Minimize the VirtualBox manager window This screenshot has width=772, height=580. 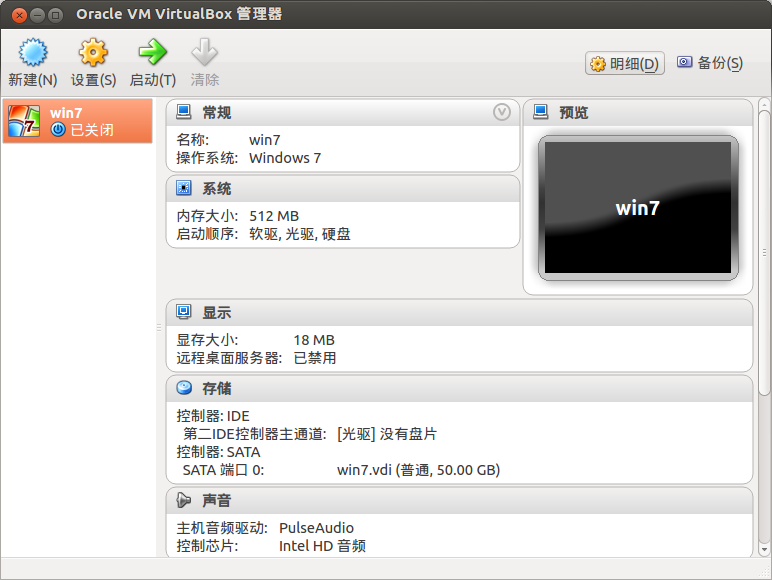[x=37, y=15]
